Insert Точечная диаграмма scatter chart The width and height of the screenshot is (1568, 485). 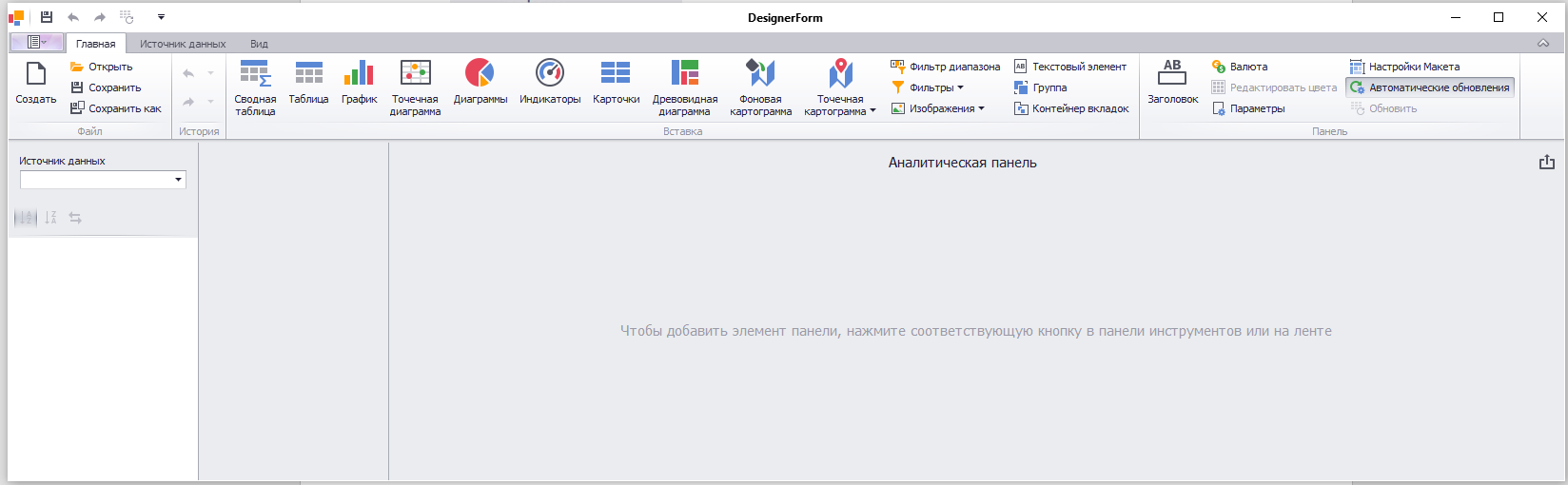pos(415,86)
